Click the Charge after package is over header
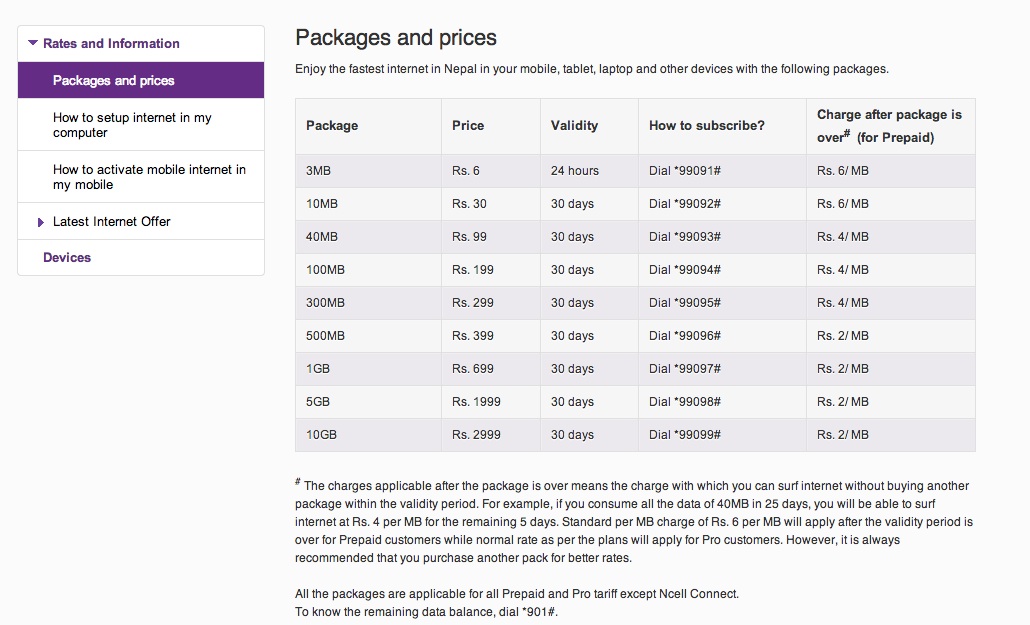This screenshot has width=1030, height=625. [x=889, y=126]
